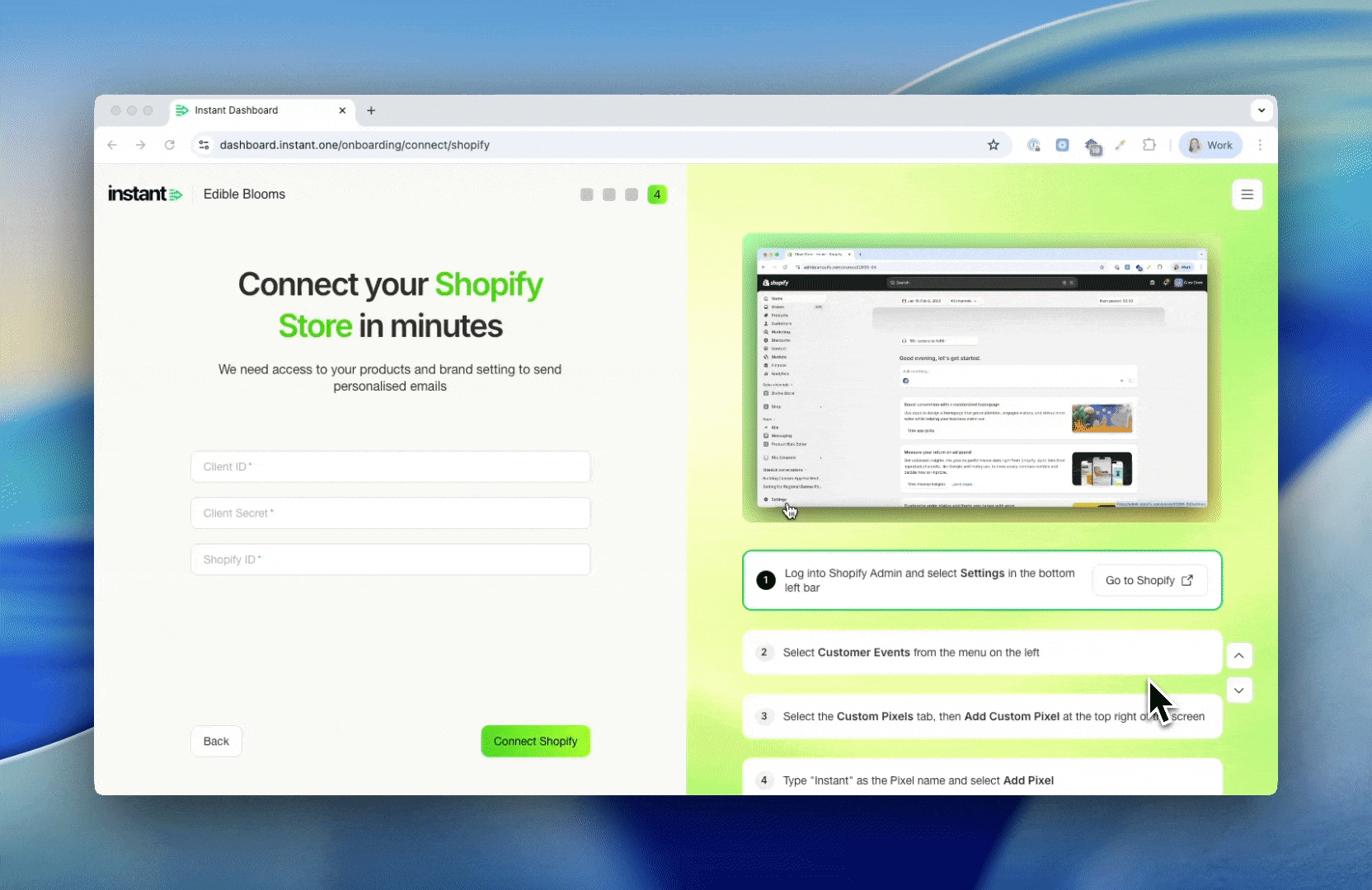Viewport: 1372px width, 890px height.
Task: Click the eyedropper extension icon
Action: coord(1120,145)
